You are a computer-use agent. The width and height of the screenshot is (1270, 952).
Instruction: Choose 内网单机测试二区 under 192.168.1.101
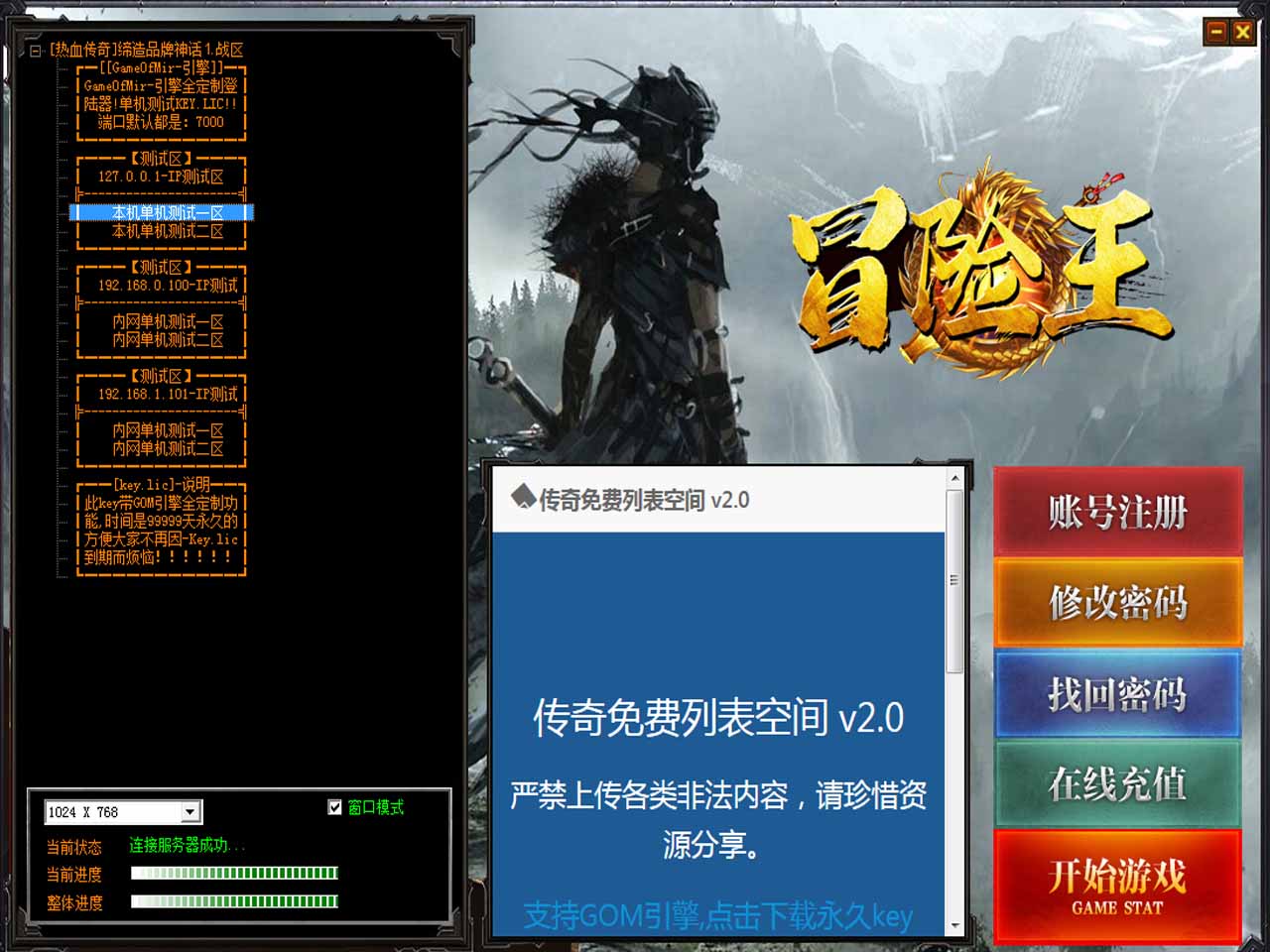[x=167, y=449]
